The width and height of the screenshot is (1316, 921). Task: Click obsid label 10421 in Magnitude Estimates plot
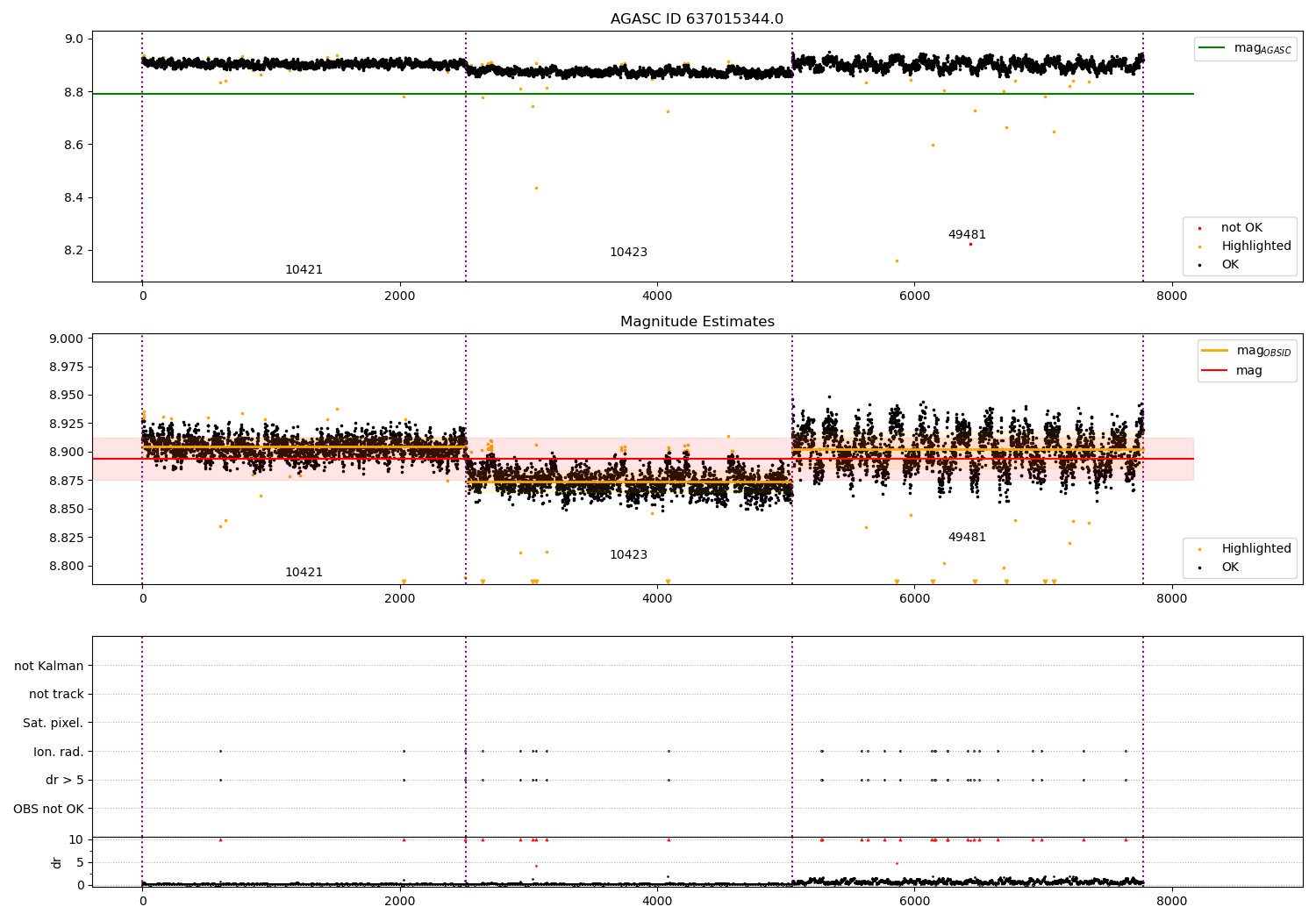pyautogui.click(x=304, y=573)
